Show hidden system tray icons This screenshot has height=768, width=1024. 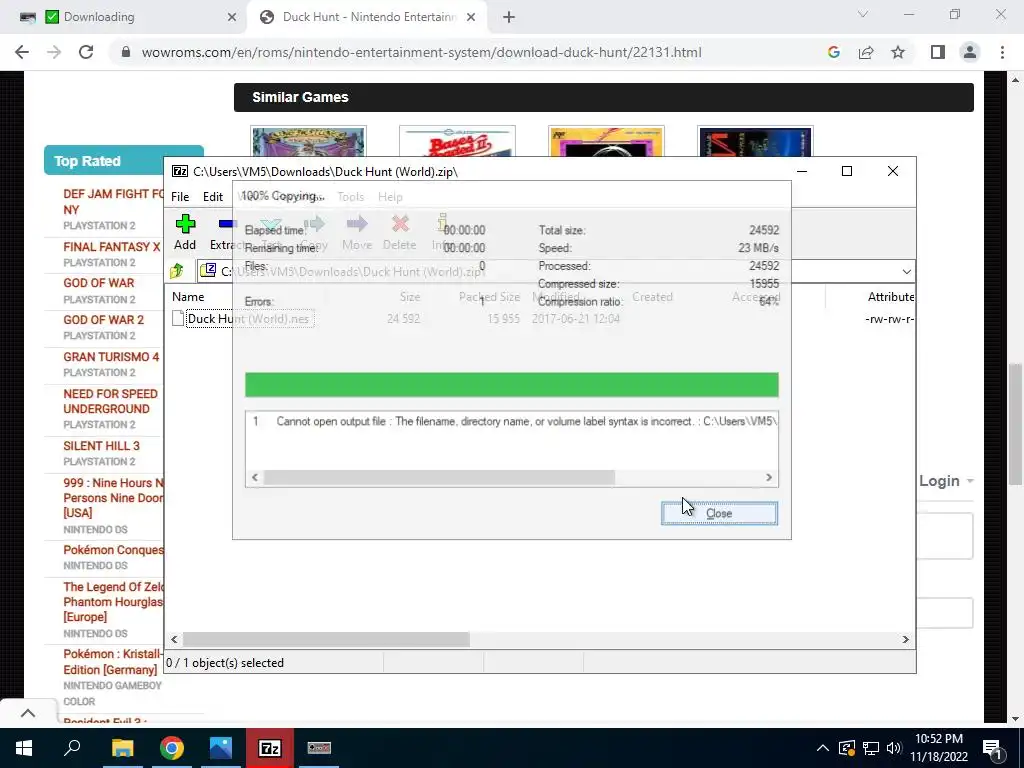(823, 748)
